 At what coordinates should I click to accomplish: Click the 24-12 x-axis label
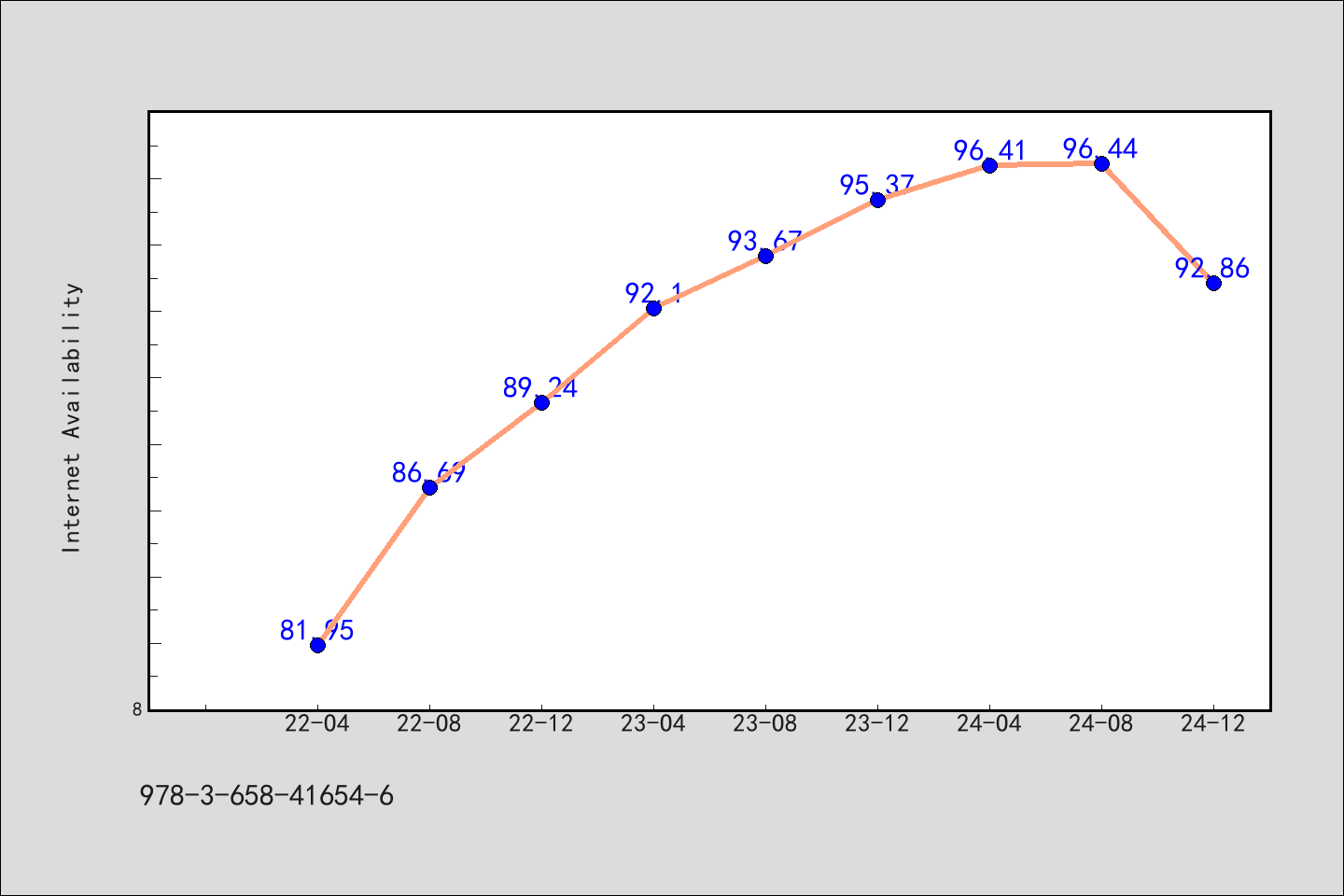[x=1213, y=724]
